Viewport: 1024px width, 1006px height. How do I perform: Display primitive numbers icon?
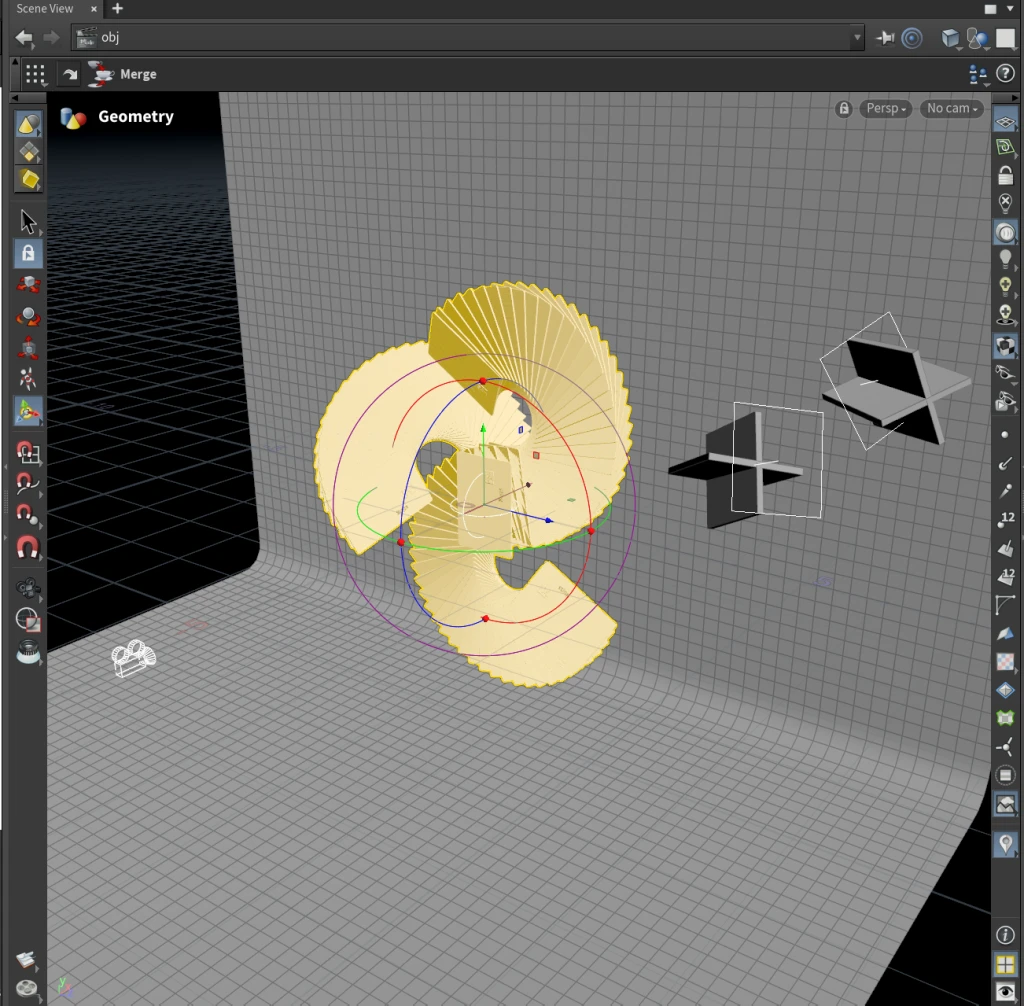tap(1006, 576)
